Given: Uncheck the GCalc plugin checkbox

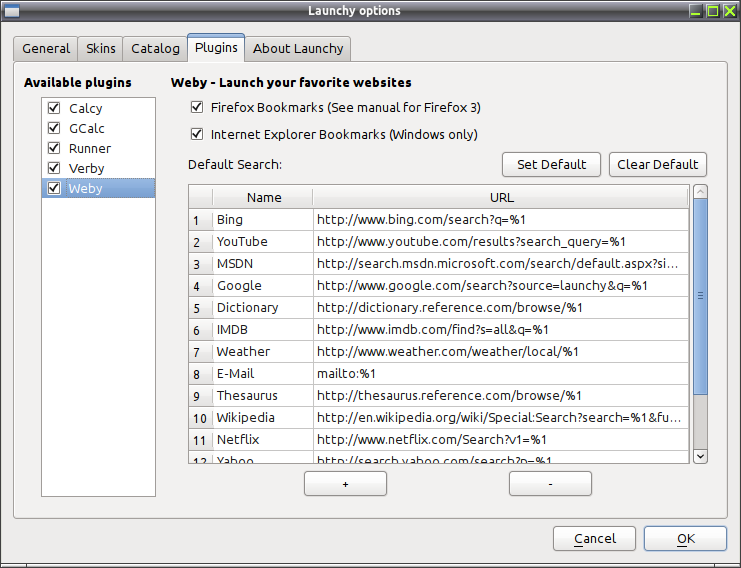Looking at the screenshot, I should [x=54, y=128].
